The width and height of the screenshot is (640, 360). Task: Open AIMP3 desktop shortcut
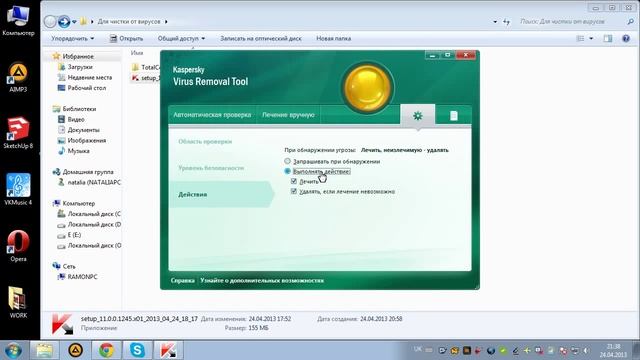(x=18, y=78)
